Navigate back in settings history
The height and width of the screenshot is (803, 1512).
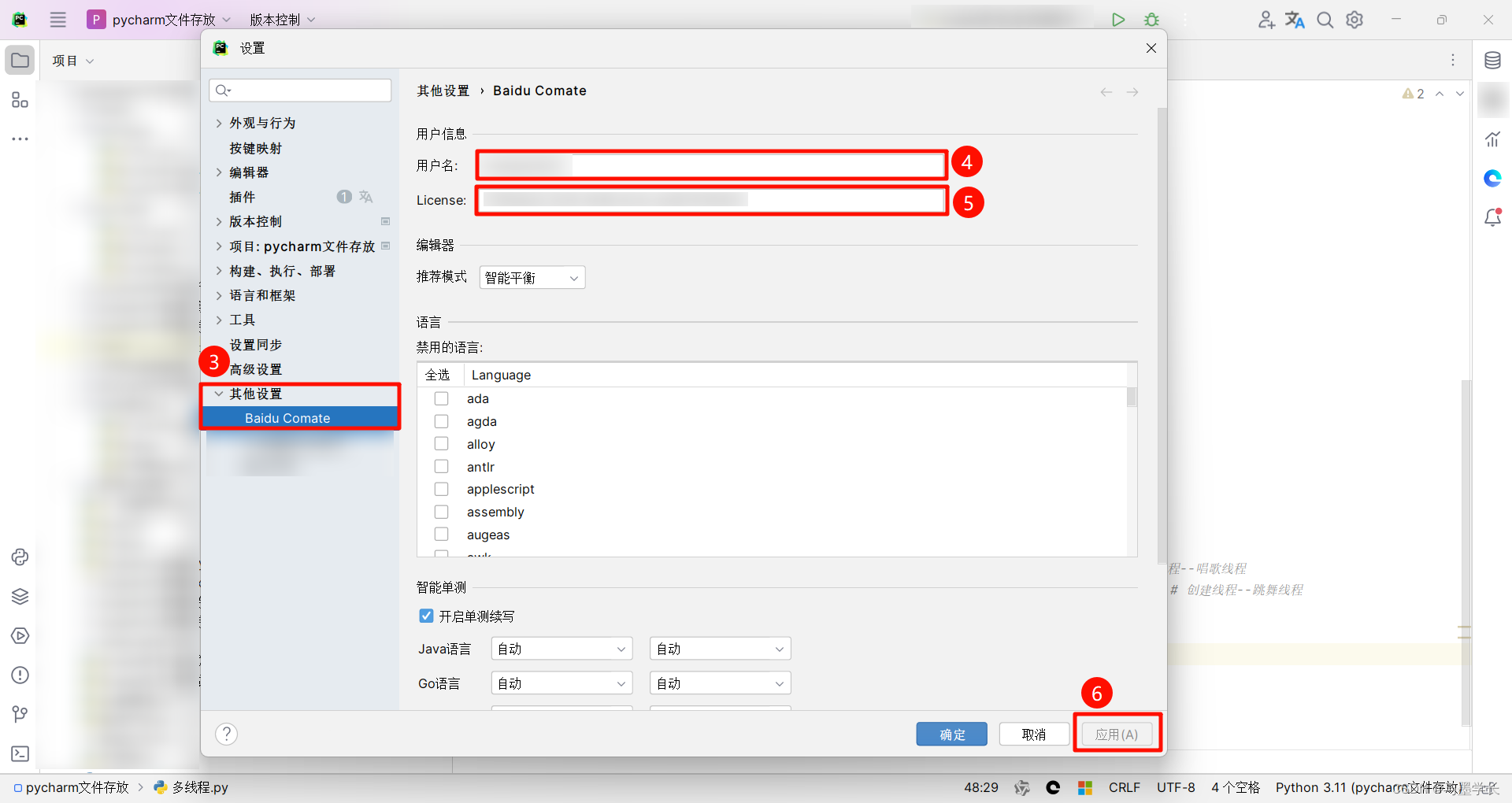point(1106,92)
